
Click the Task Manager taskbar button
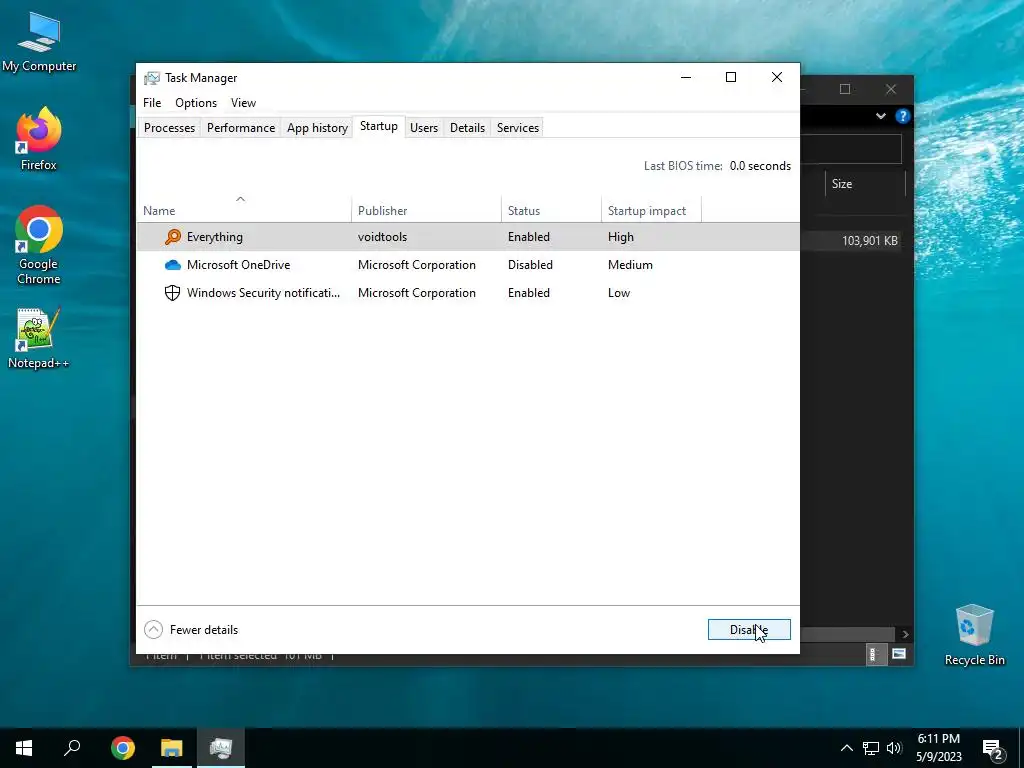pos(221,748)
